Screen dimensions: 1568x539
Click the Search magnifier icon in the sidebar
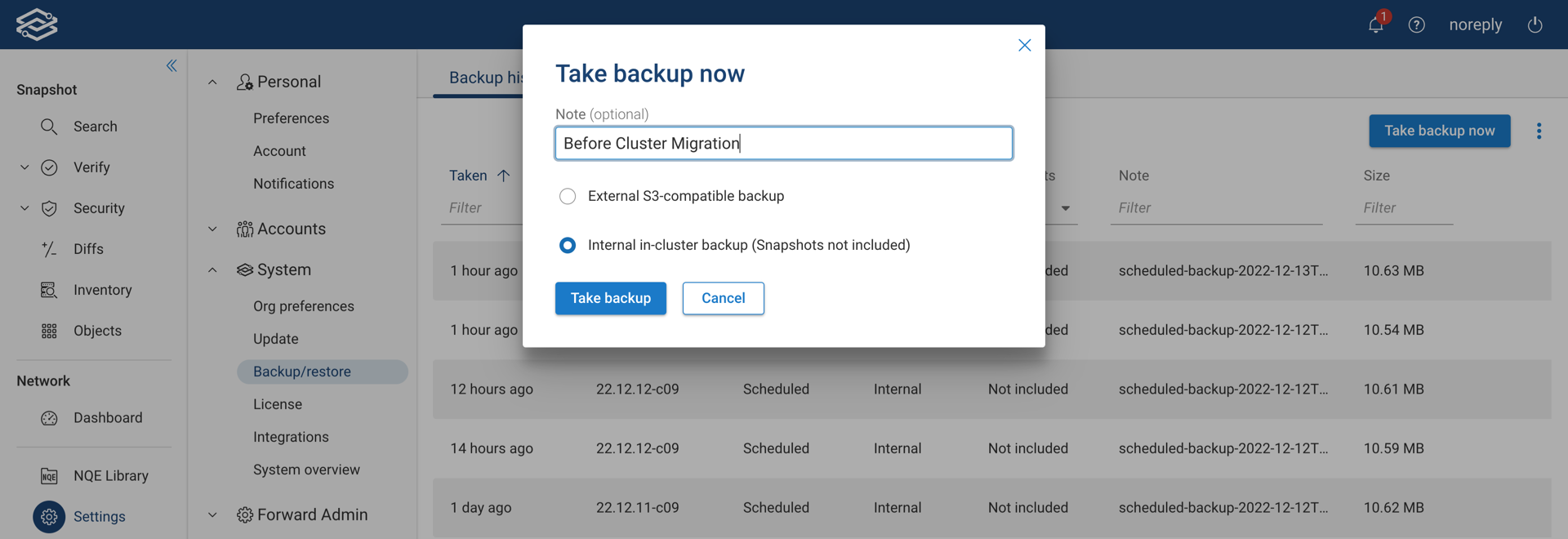point(49,127)
